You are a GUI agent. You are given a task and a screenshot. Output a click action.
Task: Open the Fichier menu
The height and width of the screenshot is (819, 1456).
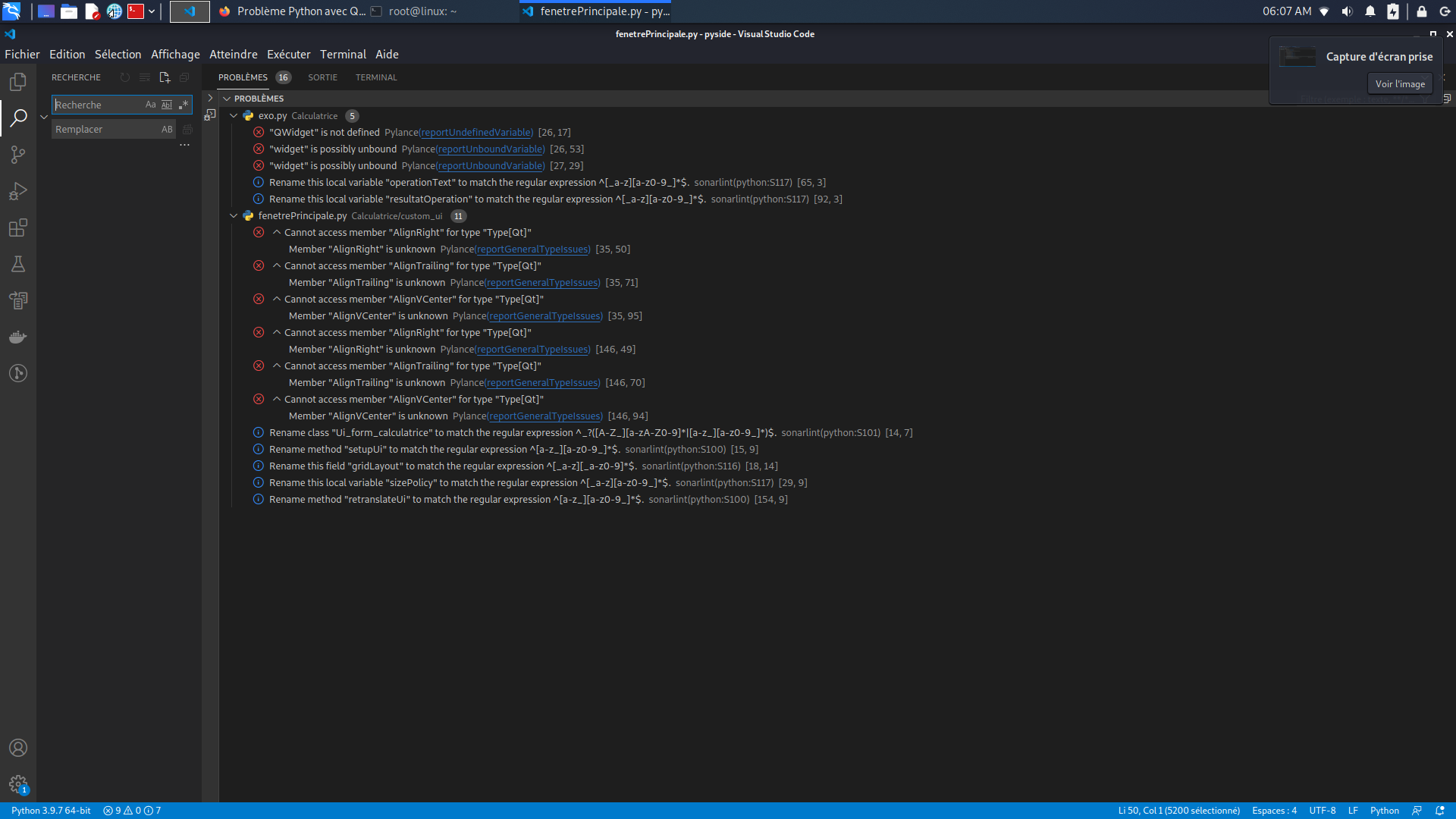click(22, 55)
